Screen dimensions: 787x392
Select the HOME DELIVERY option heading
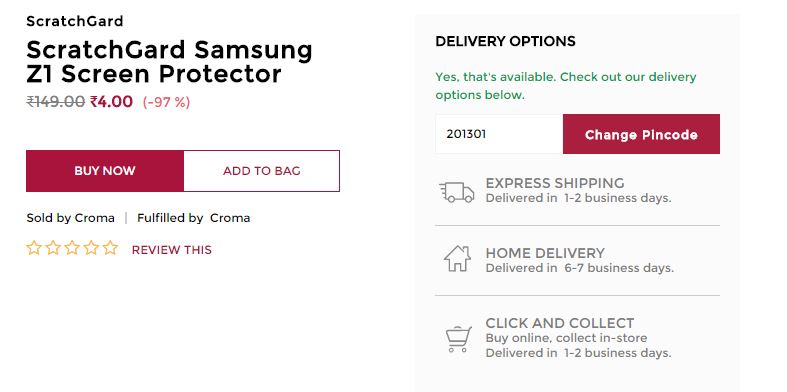pyautogui.click(x=545, y=253)
